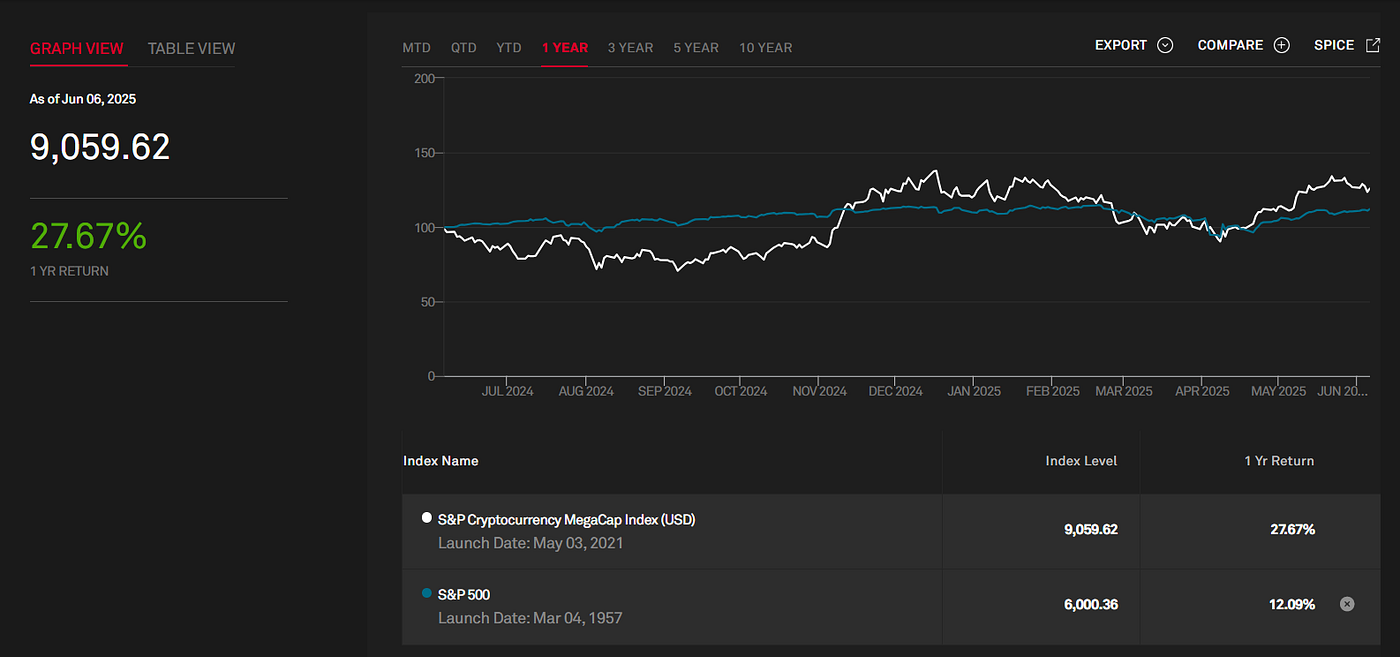Screen dimensions: 1400x657
Task: Click the 1 Yr Return column header
Action: (1279, 461)
